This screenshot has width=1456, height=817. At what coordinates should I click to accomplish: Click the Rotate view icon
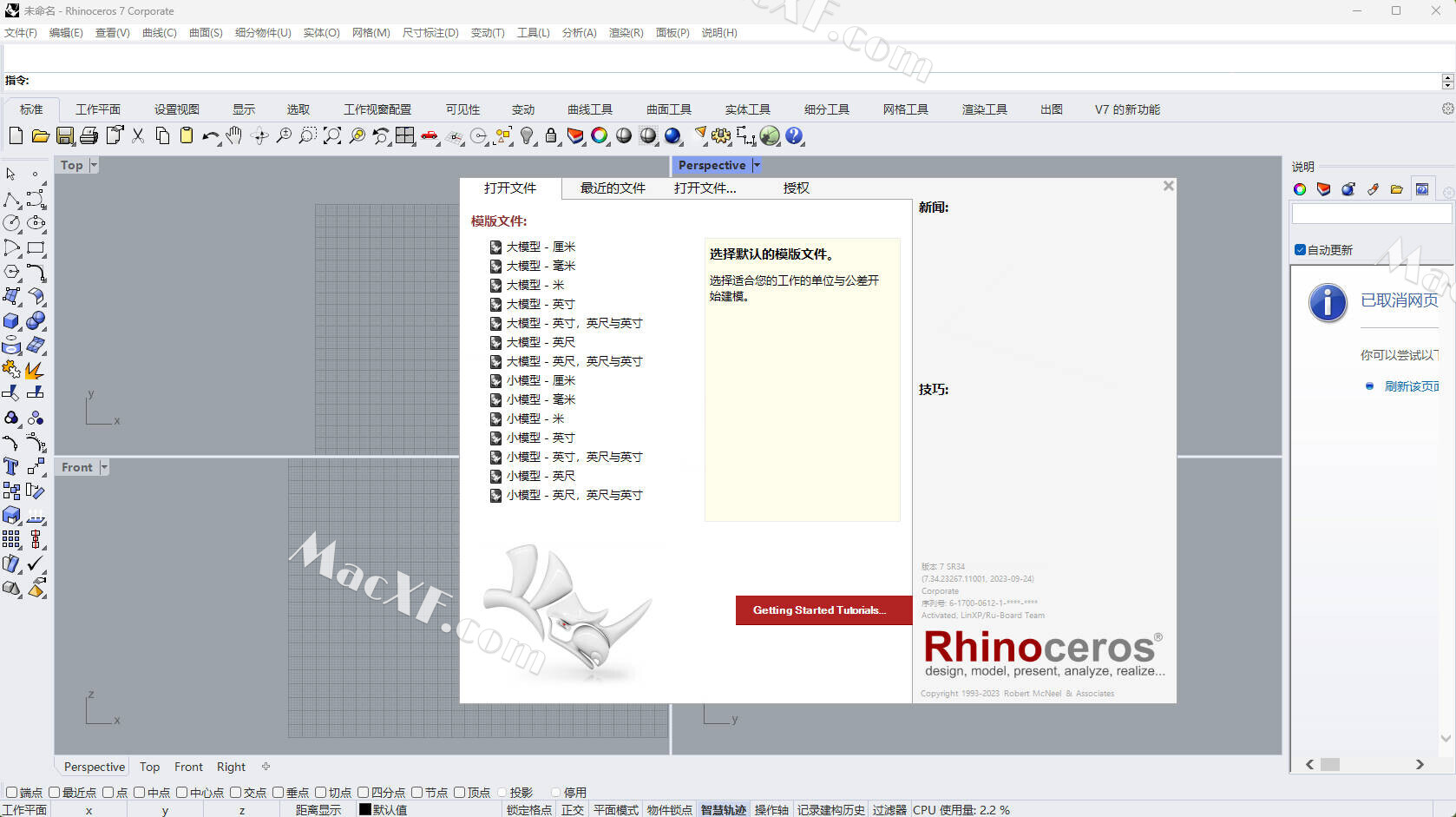[x=259, y=135]
